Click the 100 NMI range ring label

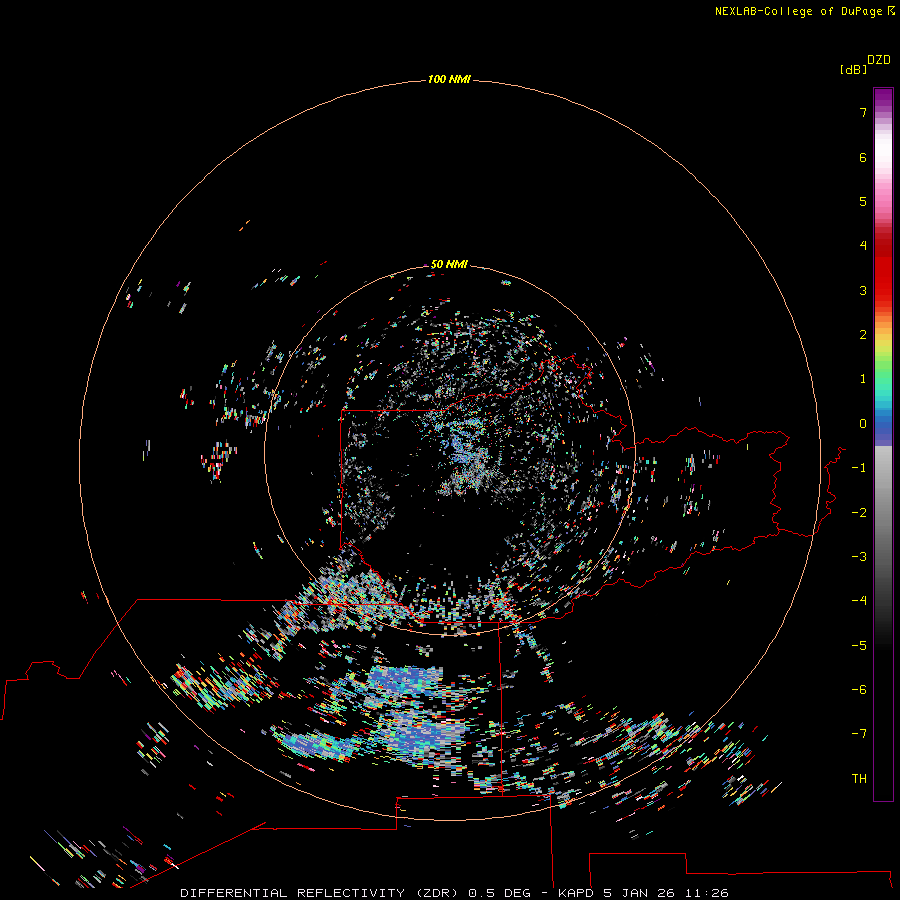(449, 79)
